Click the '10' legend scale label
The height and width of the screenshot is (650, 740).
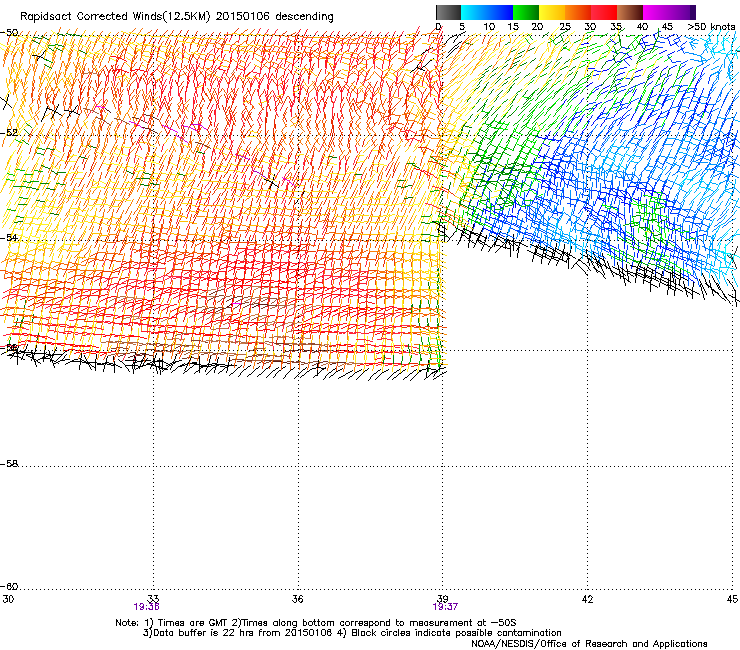coord(489,27)
